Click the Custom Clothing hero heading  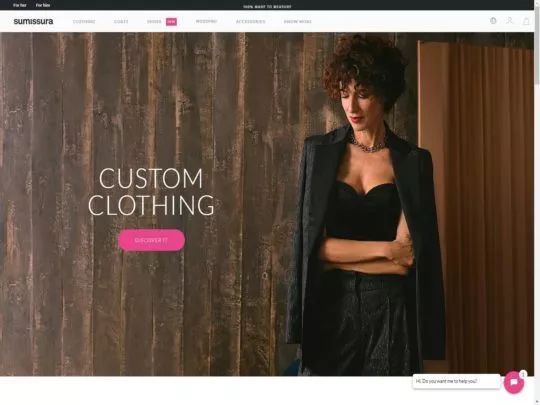(x=151, y=192)
